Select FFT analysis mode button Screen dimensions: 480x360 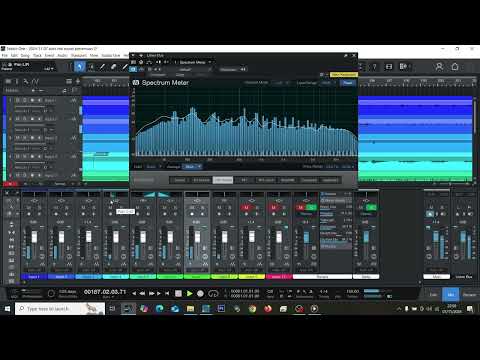(x=244, y=180)
